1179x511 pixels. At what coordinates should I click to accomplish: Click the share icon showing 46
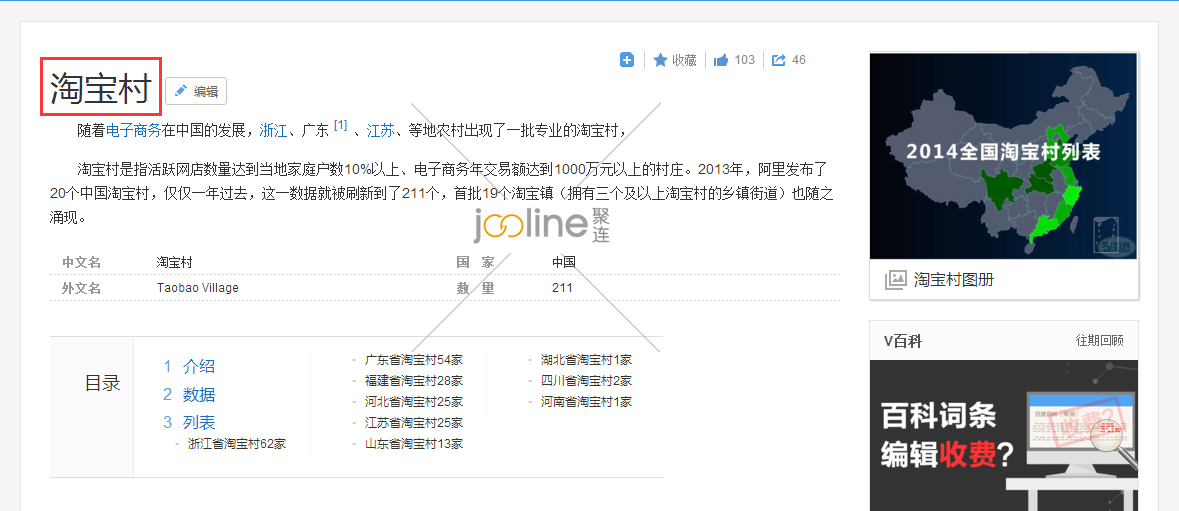[x=779, y=60]
